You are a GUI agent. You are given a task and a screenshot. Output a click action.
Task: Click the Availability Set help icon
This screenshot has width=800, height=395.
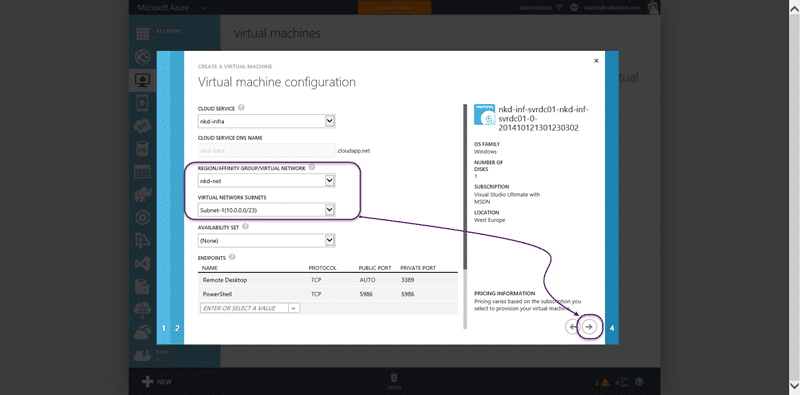[x=245, y=227]
